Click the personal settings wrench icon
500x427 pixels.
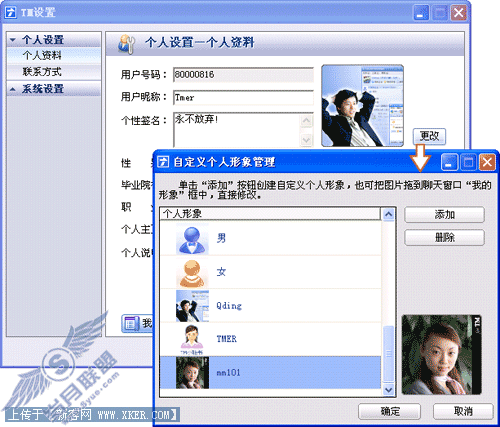[x=126, y=44]
